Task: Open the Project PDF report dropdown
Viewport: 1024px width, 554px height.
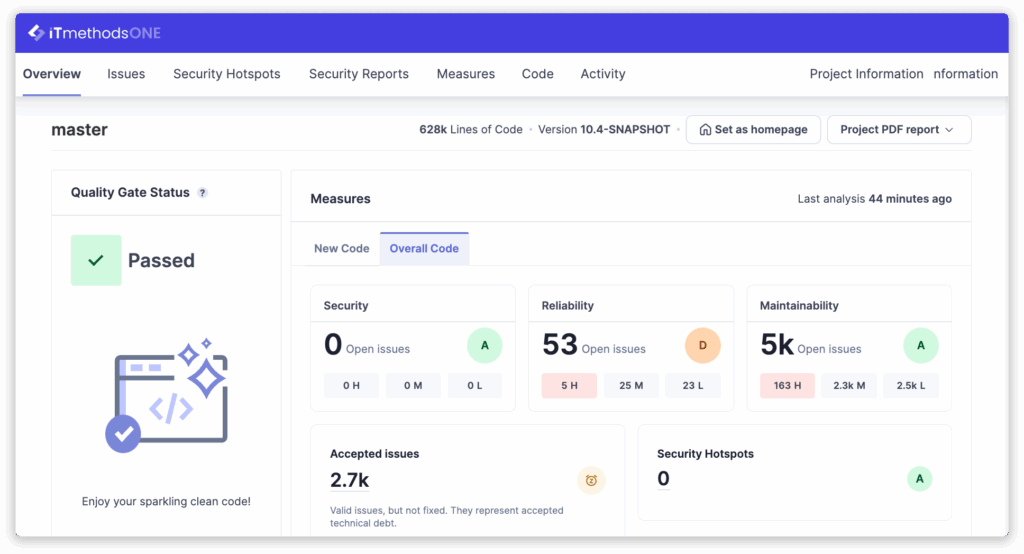Action: tap(898, 130)
